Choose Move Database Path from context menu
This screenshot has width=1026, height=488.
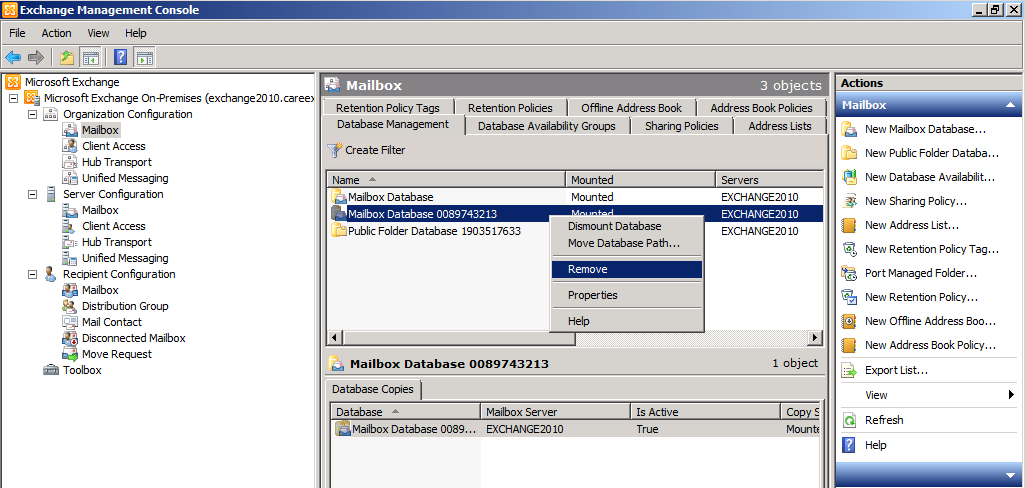(x=626, y=243)
